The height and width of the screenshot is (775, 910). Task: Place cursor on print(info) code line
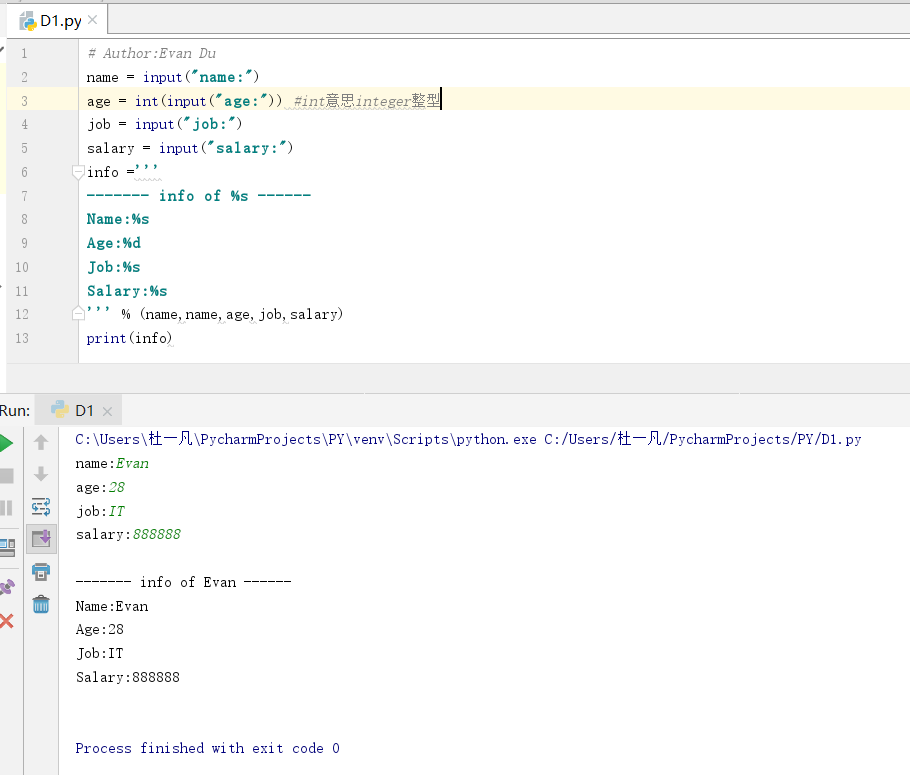tap(130, 338)
